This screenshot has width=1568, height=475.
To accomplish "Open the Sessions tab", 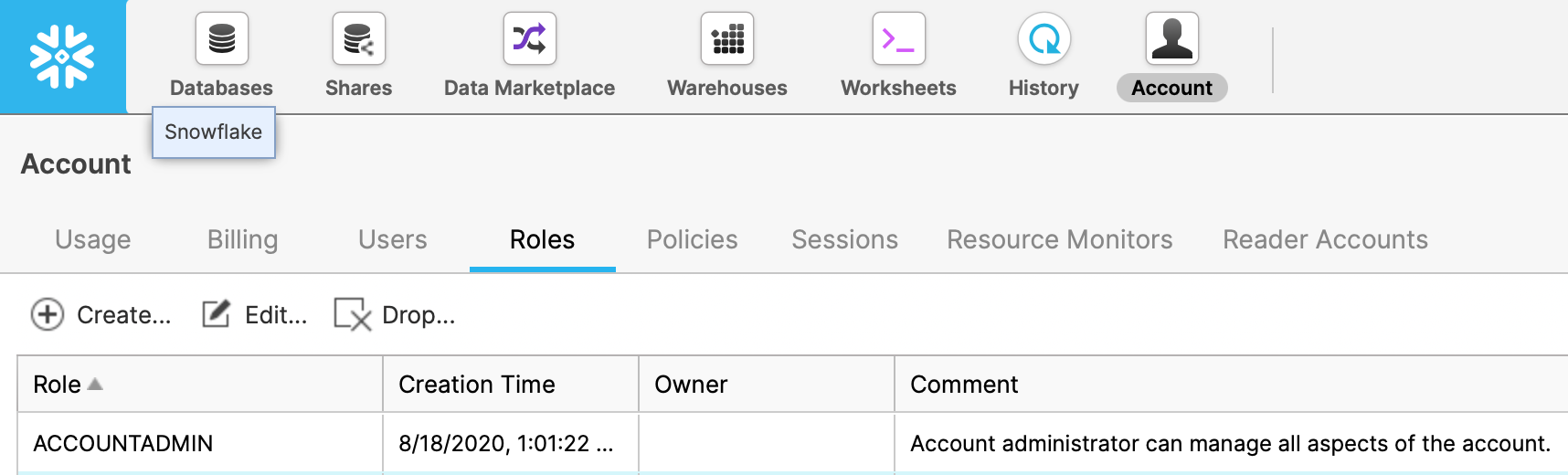I will point(845,239).
